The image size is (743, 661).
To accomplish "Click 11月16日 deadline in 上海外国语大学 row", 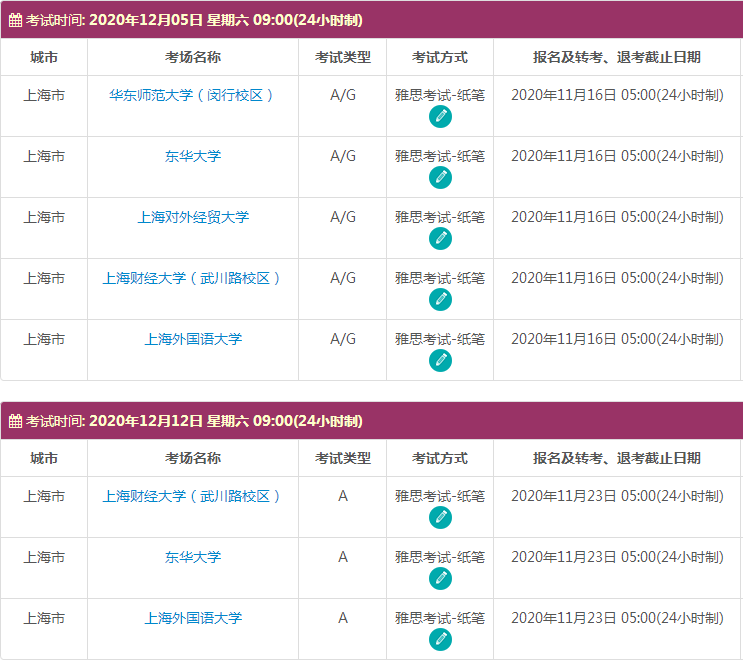I will [x=617, y=339].
